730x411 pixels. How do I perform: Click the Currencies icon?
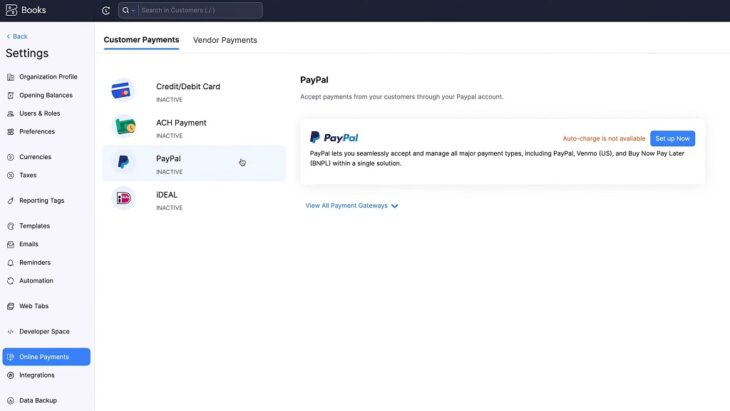10,157
